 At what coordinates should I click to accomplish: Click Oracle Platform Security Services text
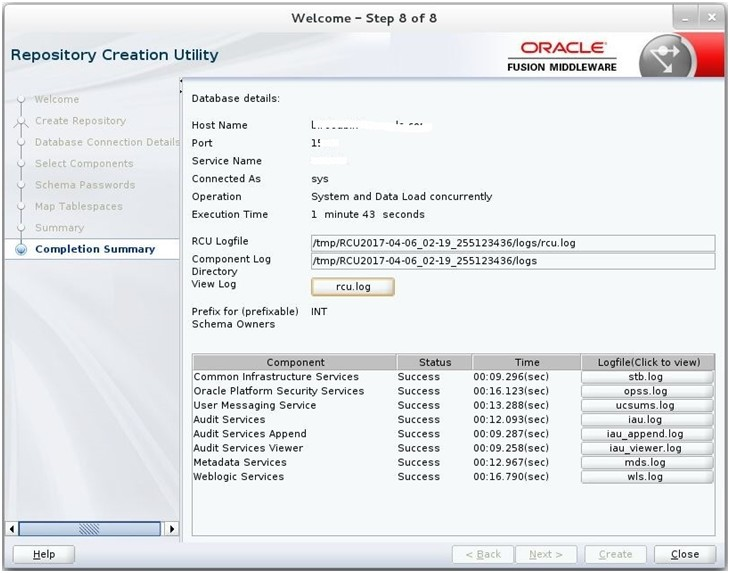(278, 391)
